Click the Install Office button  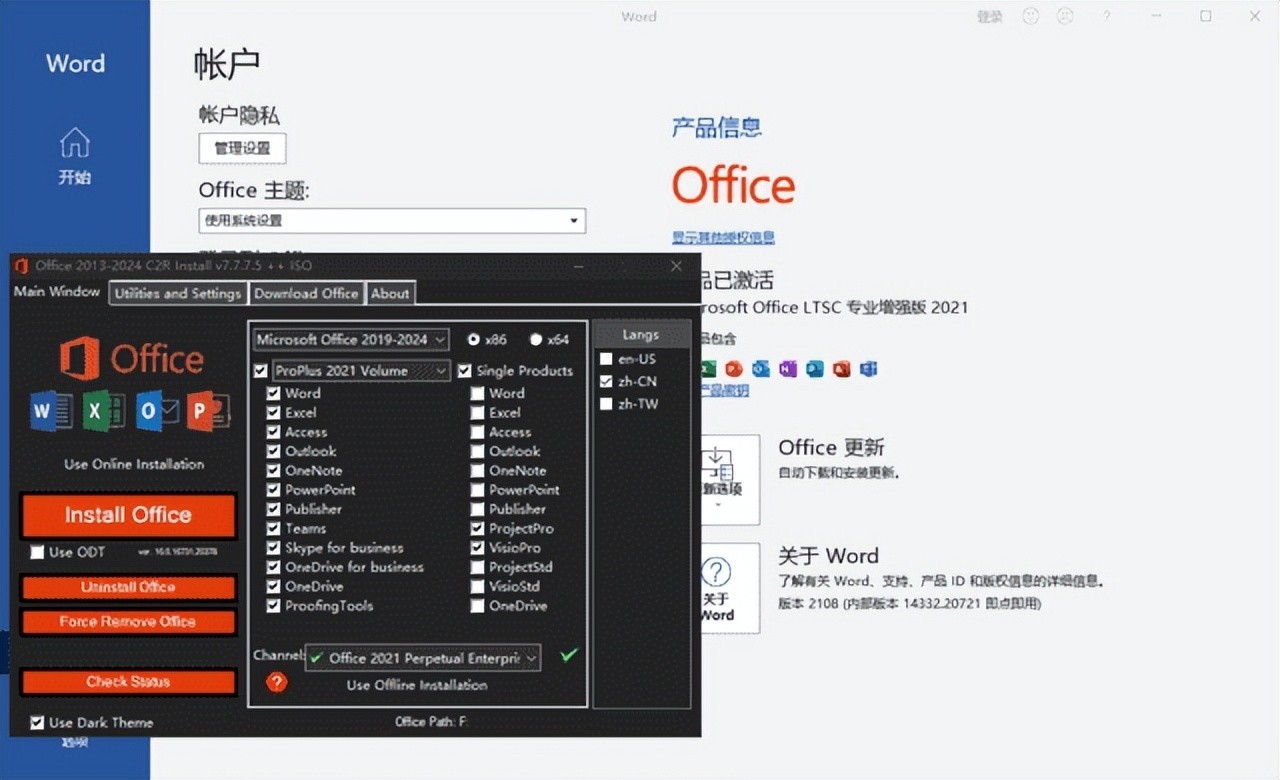click(128, 514)
